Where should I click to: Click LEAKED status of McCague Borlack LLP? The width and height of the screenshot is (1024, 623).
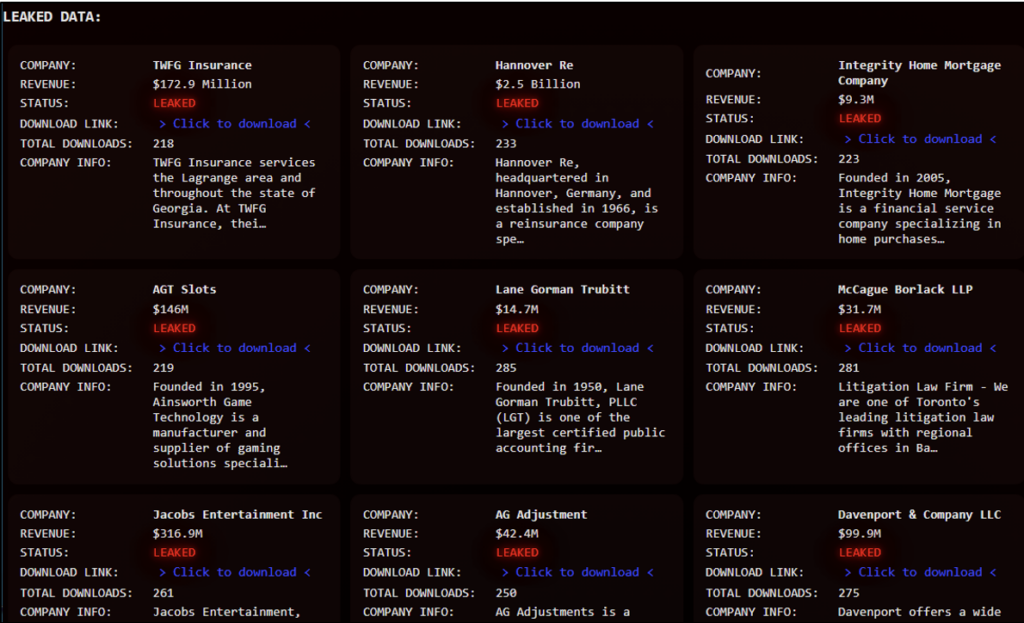click(x=860, y=328)
